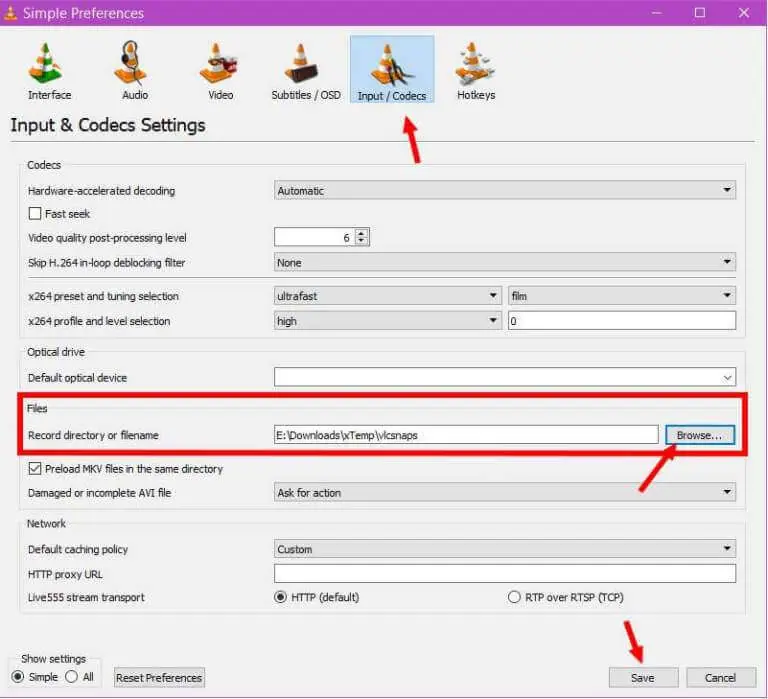
Task: Select the Input / Codecs cone icon
Action: click(x=392, y=65)
